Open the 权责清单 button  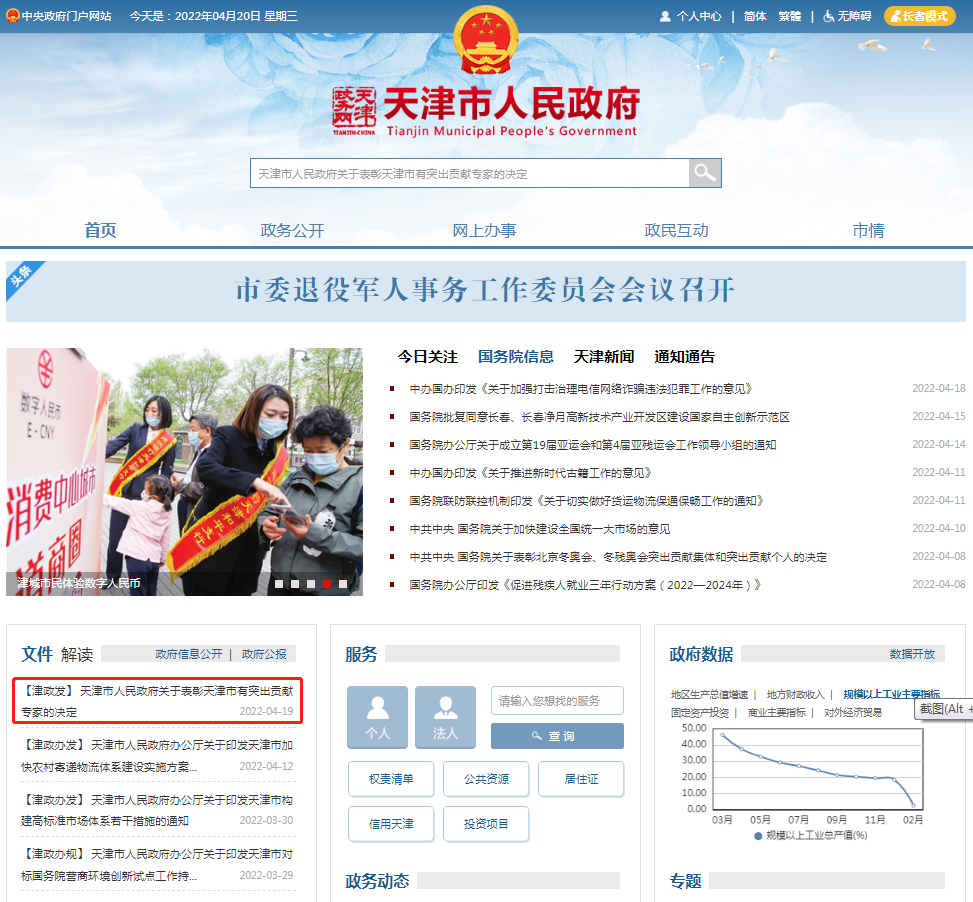(391, 779)
